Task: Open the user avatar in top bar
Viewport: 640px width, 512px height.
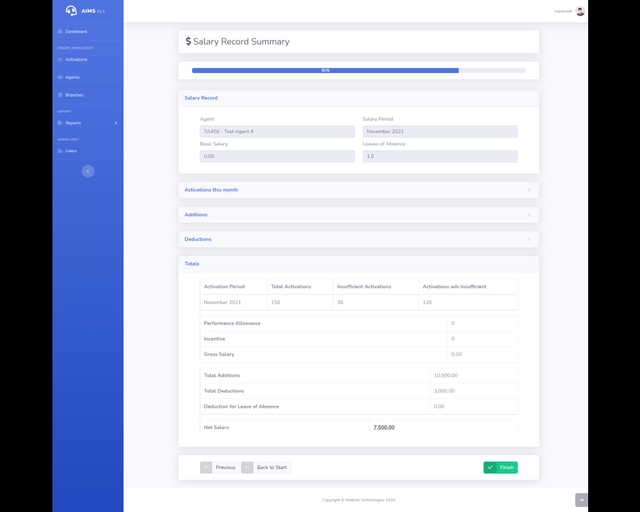Action: (580, 11)
